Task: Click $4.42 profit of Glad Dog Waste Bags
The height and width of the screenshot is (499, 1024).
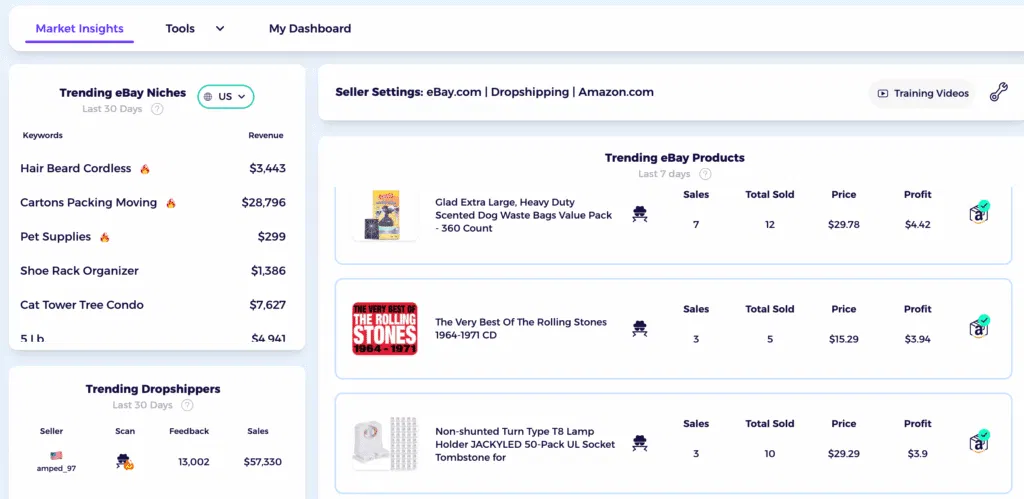Action: pos(918,225)
